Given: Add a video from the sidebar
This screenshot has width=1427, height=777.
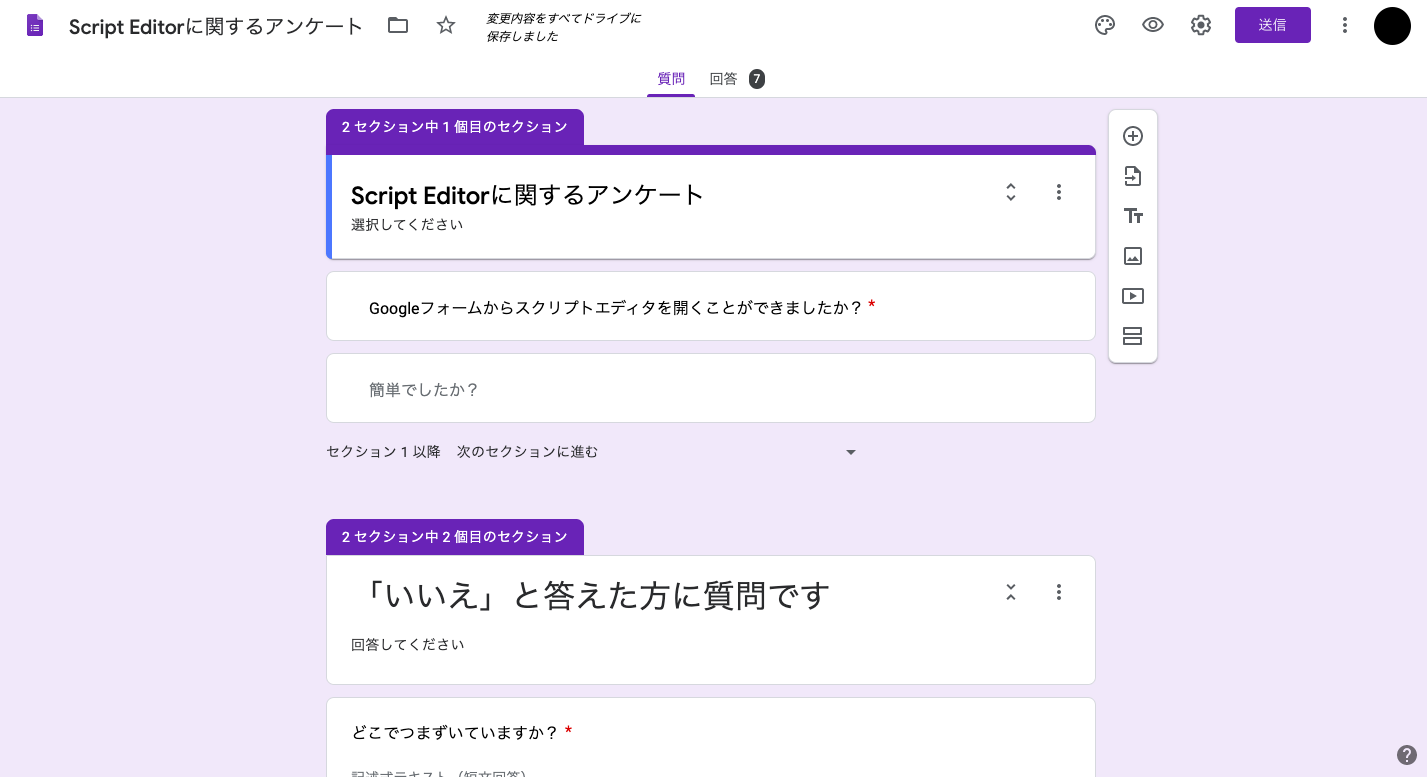Looking at the screenshot, I should (x=1133, y=296).
